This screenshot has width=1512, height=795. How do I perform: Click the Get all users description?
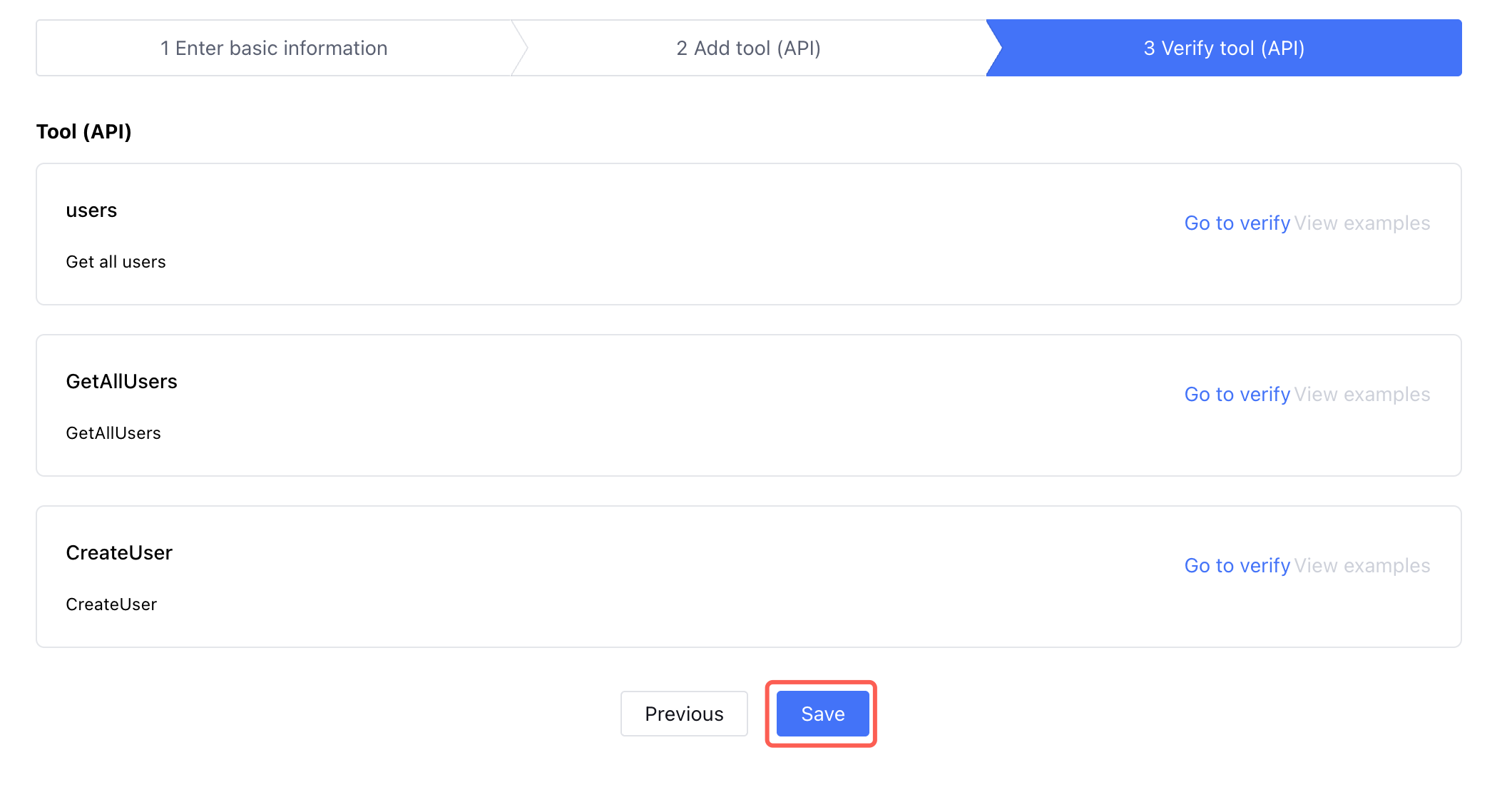[x=116, y=262]
